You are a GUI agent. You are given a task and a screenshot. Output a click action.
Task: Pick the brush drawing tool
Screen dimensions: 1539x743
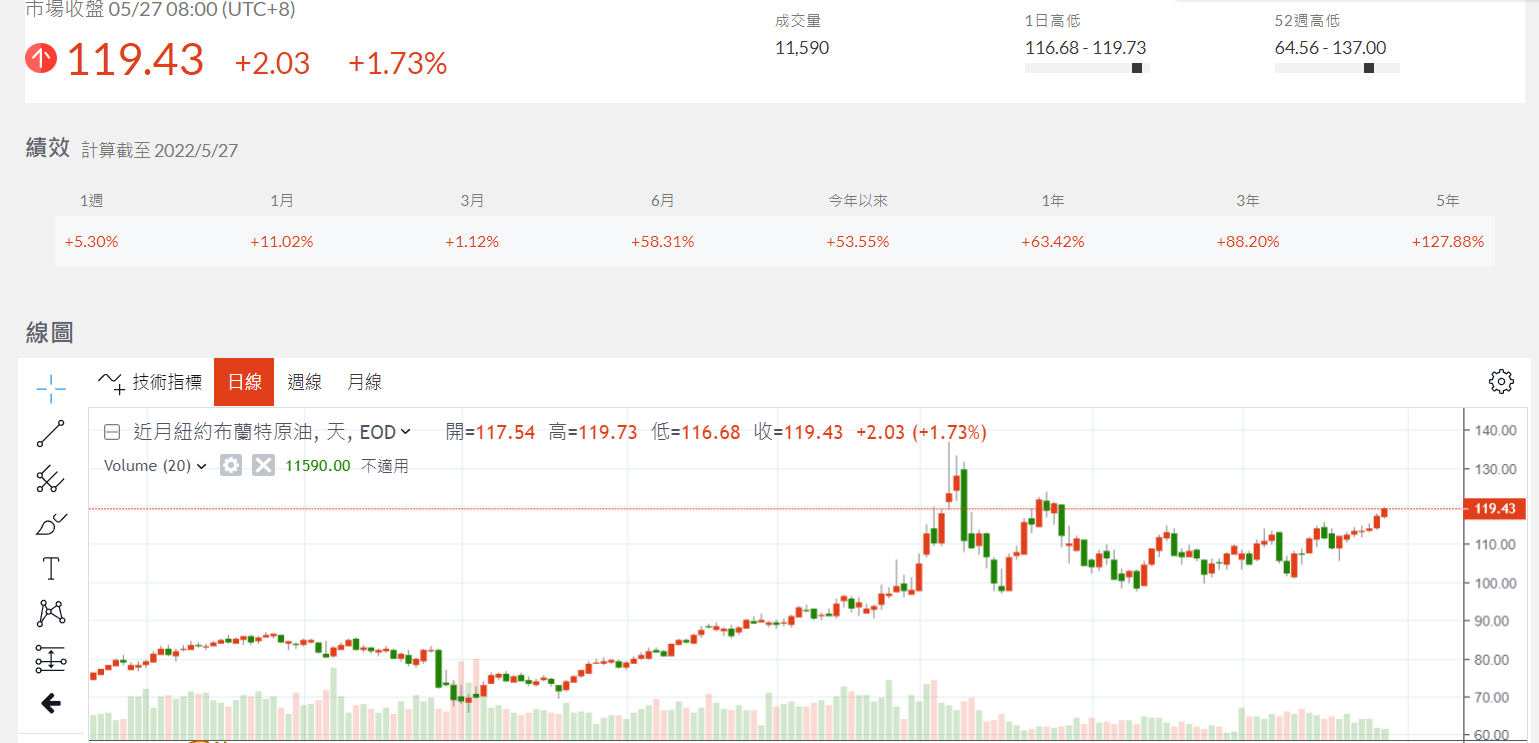click(51, 524)
